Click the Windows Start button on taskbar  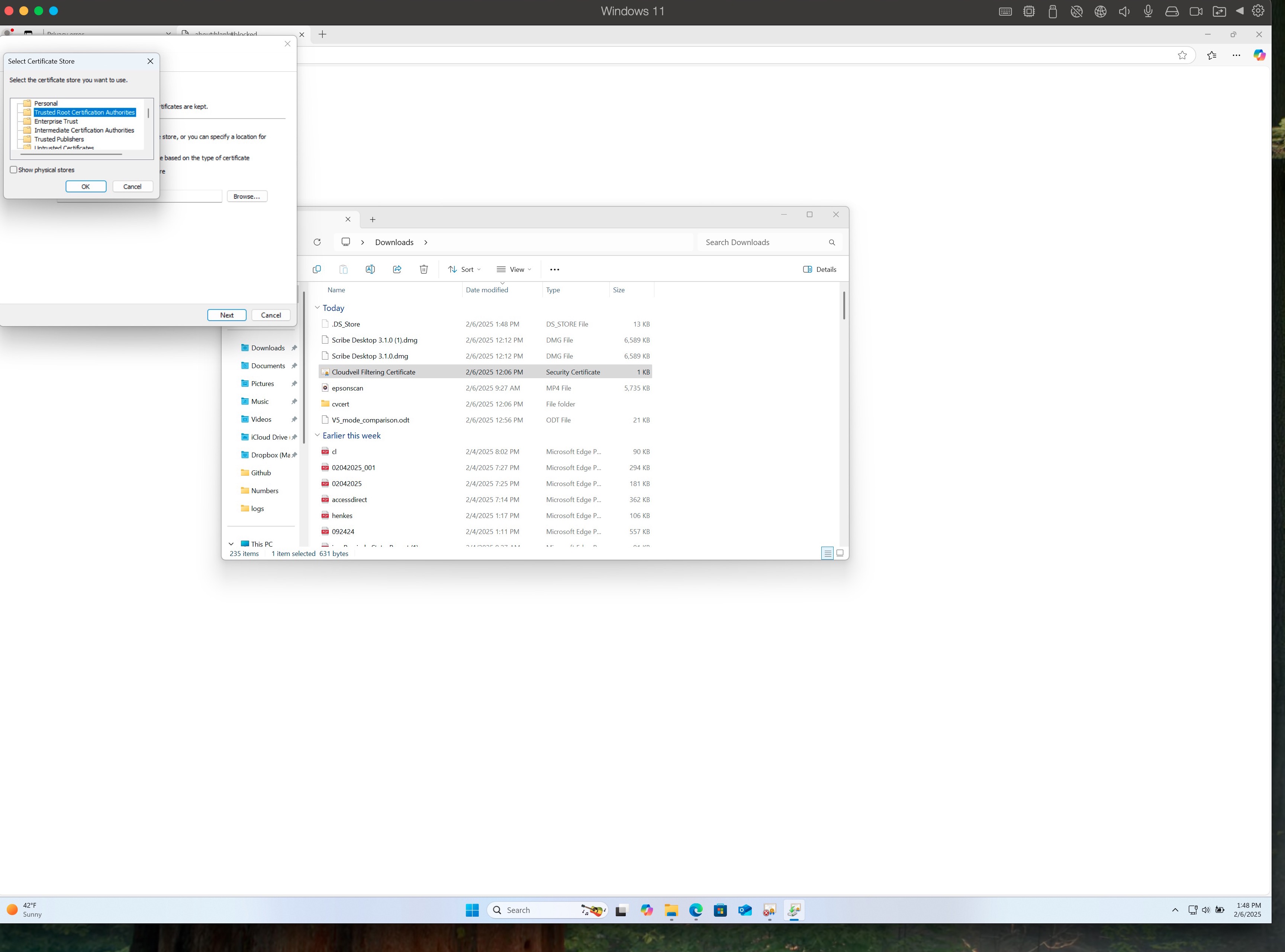click(472, 910)
